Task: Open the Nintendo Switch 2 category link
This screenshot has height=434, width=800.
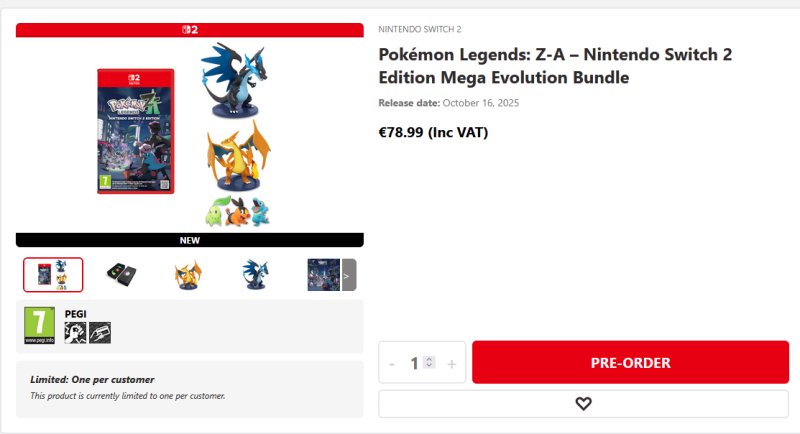Action: pos(420,30)
